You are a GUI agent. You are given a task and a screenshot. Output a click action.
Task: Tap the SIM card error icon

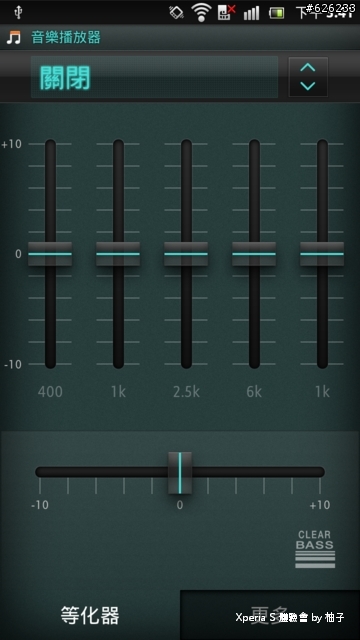227,13
